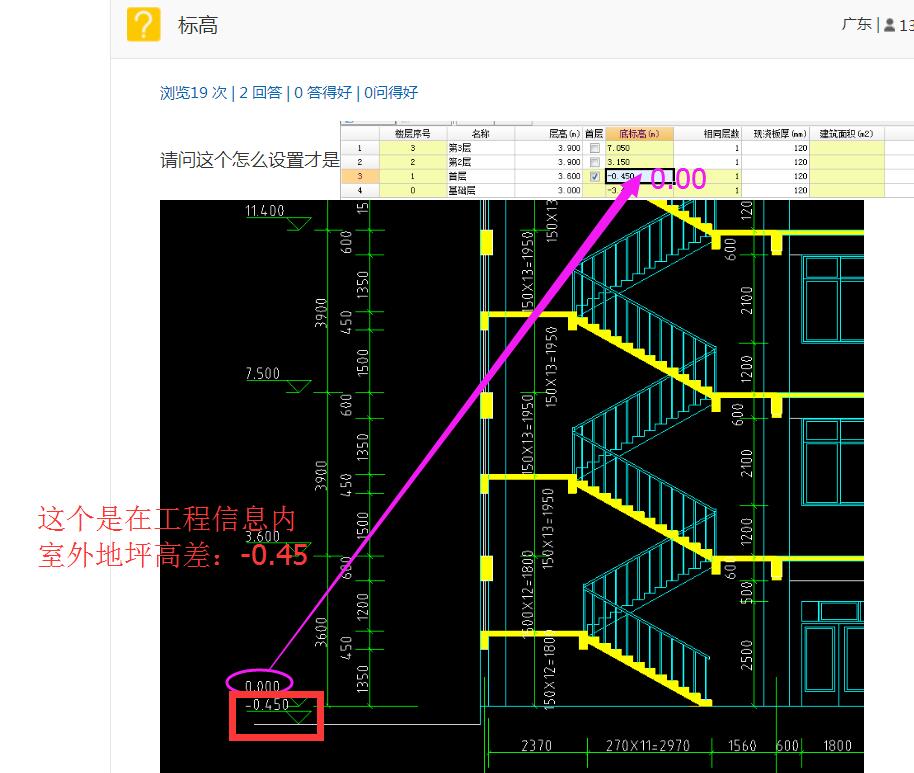
Task: Uncheck the 首层 checkbox in the 首层 row
Action: click(x=595, y=176)
